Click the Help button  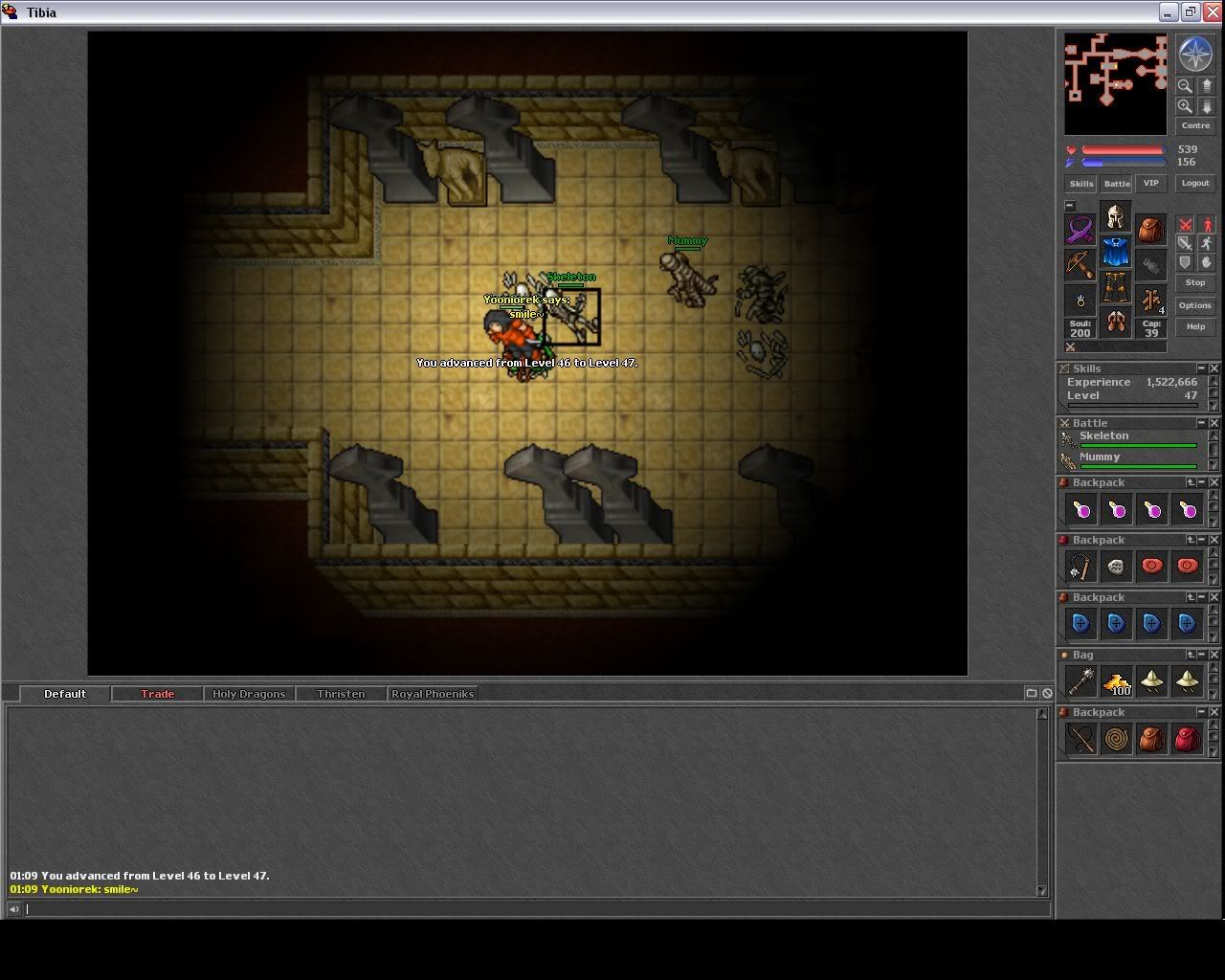1195,327
